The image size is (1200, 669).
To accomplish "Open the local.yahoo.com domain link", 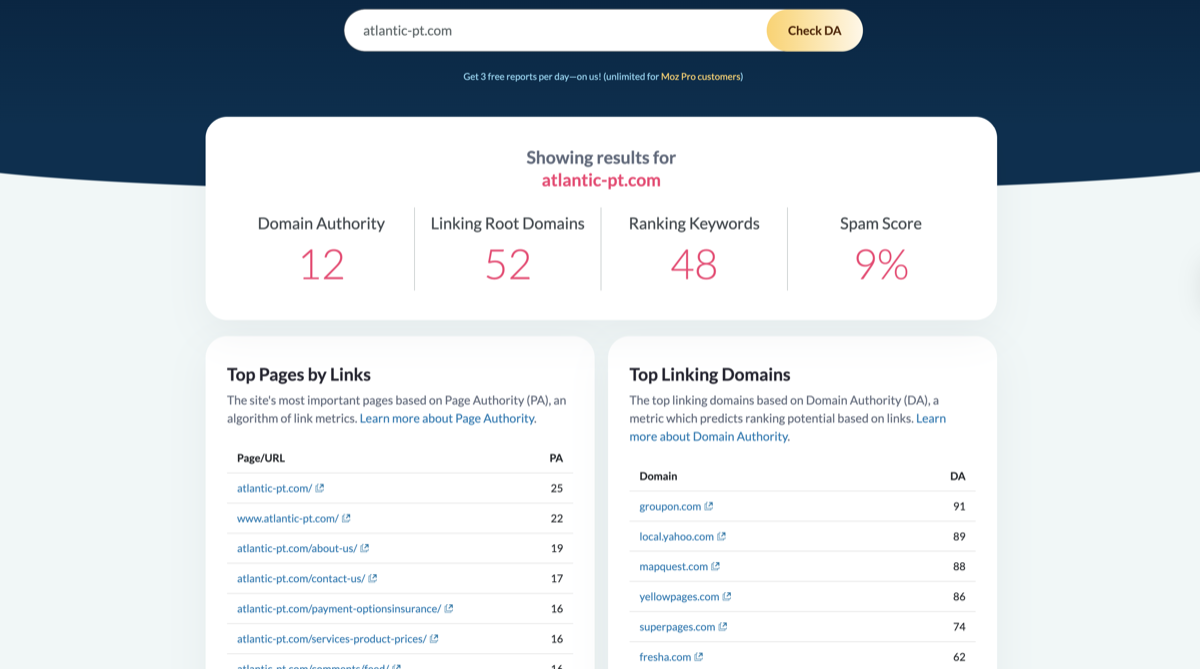I will (x=677, y=536).
